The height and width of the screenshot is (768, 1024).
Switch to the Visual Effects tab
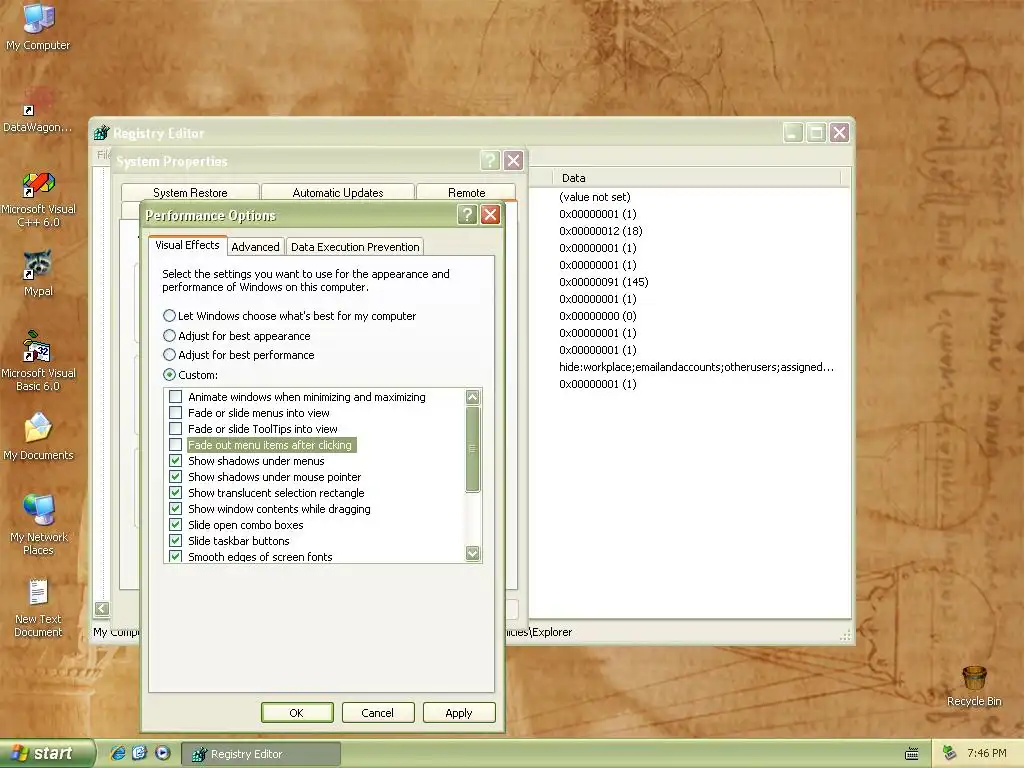tap(187, 245)
